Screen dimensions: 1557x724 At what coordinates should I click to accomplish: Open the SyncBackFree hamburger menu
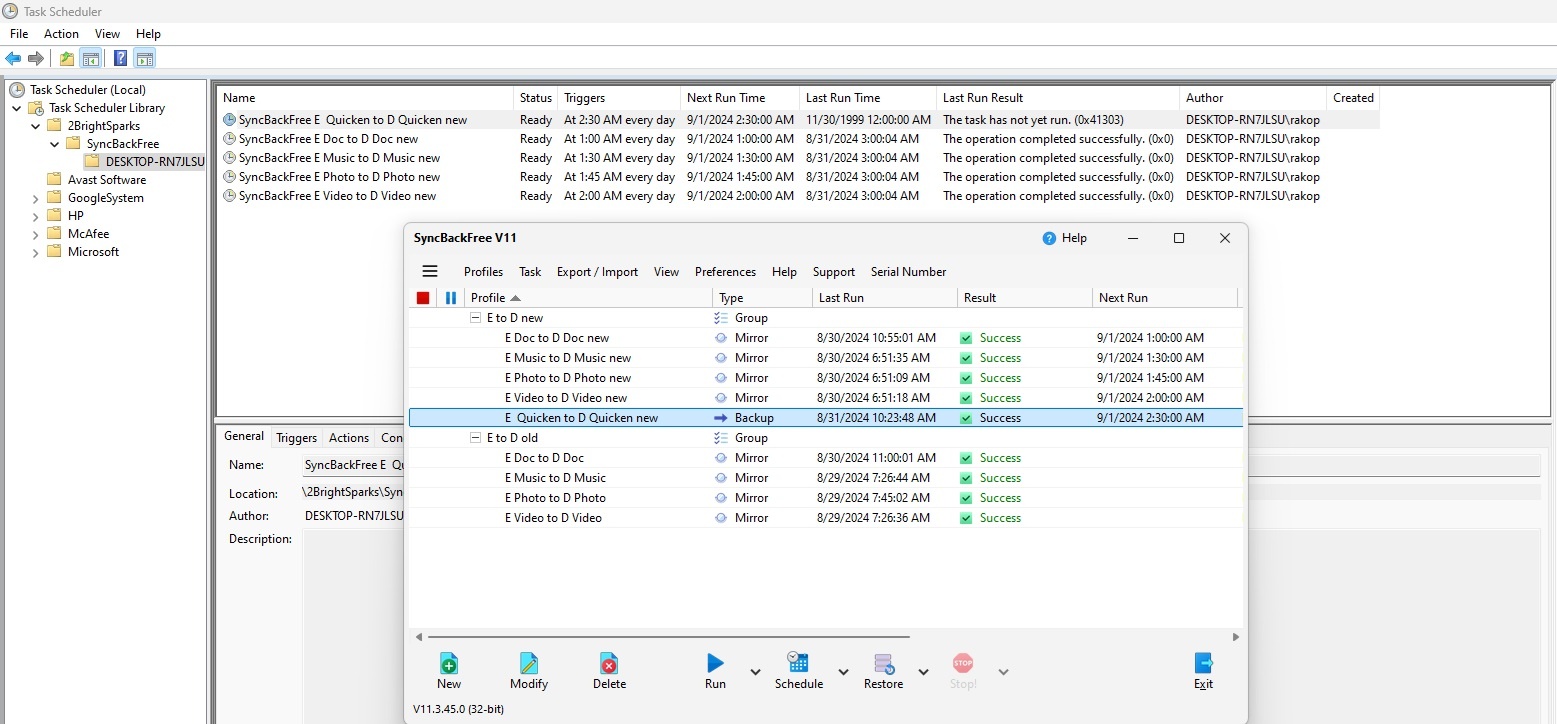pos(430,271)
